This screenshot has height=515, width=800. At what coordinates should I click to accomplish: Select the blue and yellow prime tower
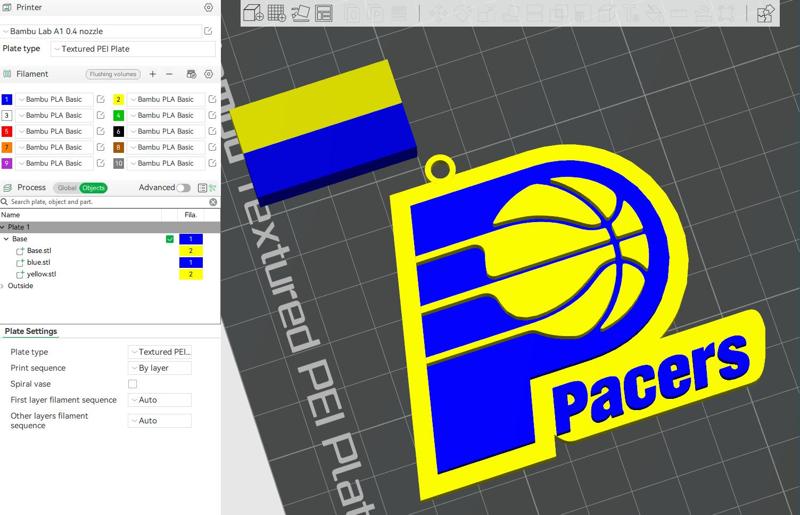[x=322, y=134]
